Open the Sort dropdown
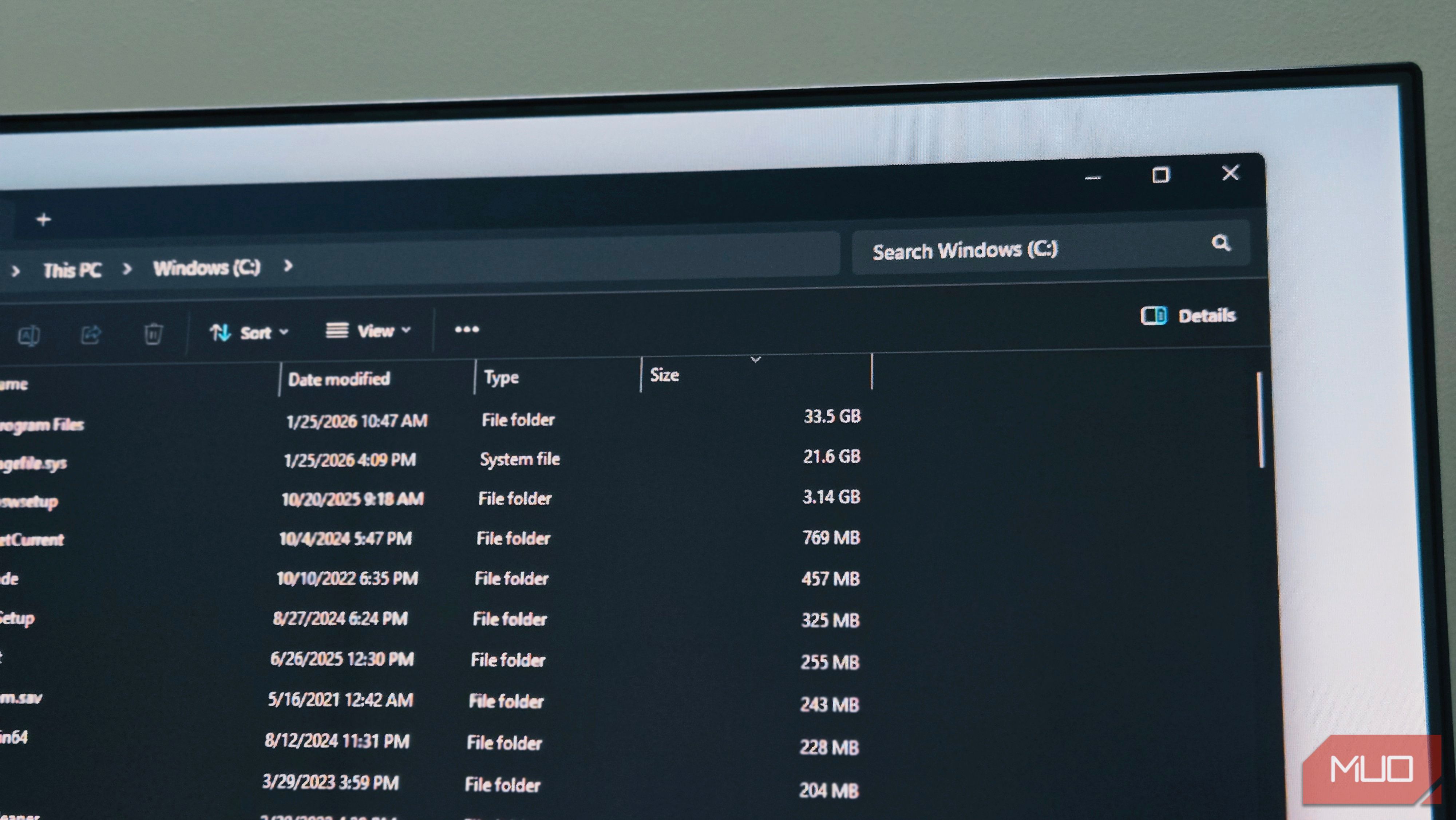 point(249,332)
